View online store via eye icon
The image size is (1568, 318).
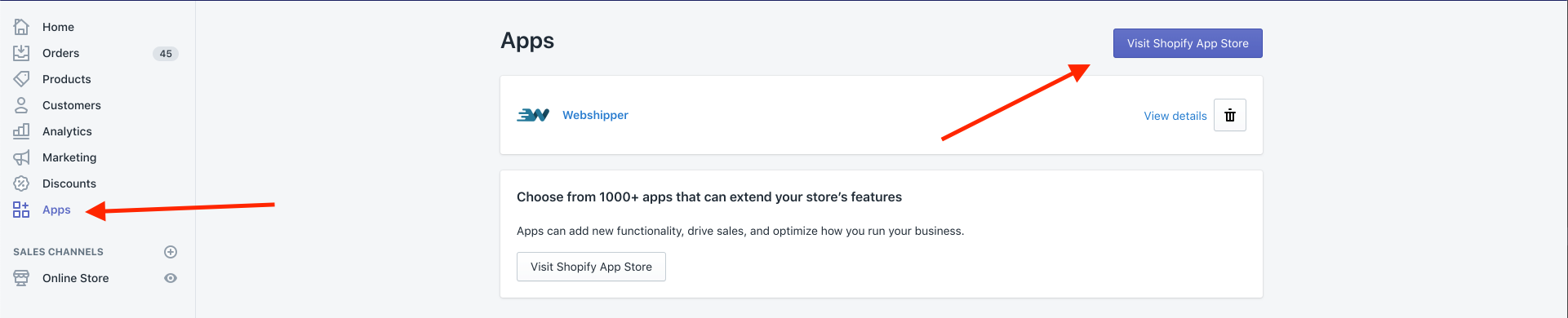coord(171,278)
